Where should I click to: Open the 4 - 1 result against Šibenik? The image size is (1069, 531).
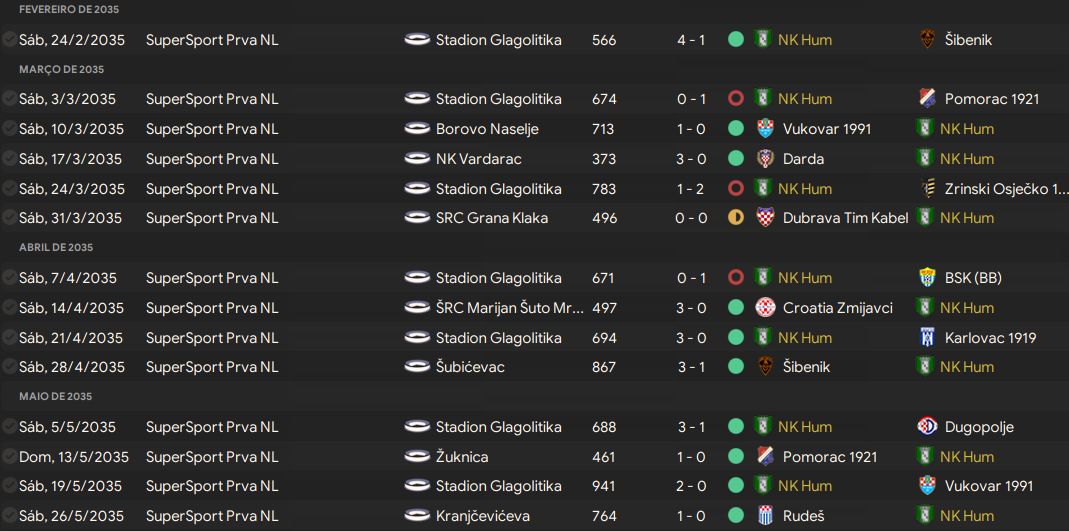click(691, 40)
